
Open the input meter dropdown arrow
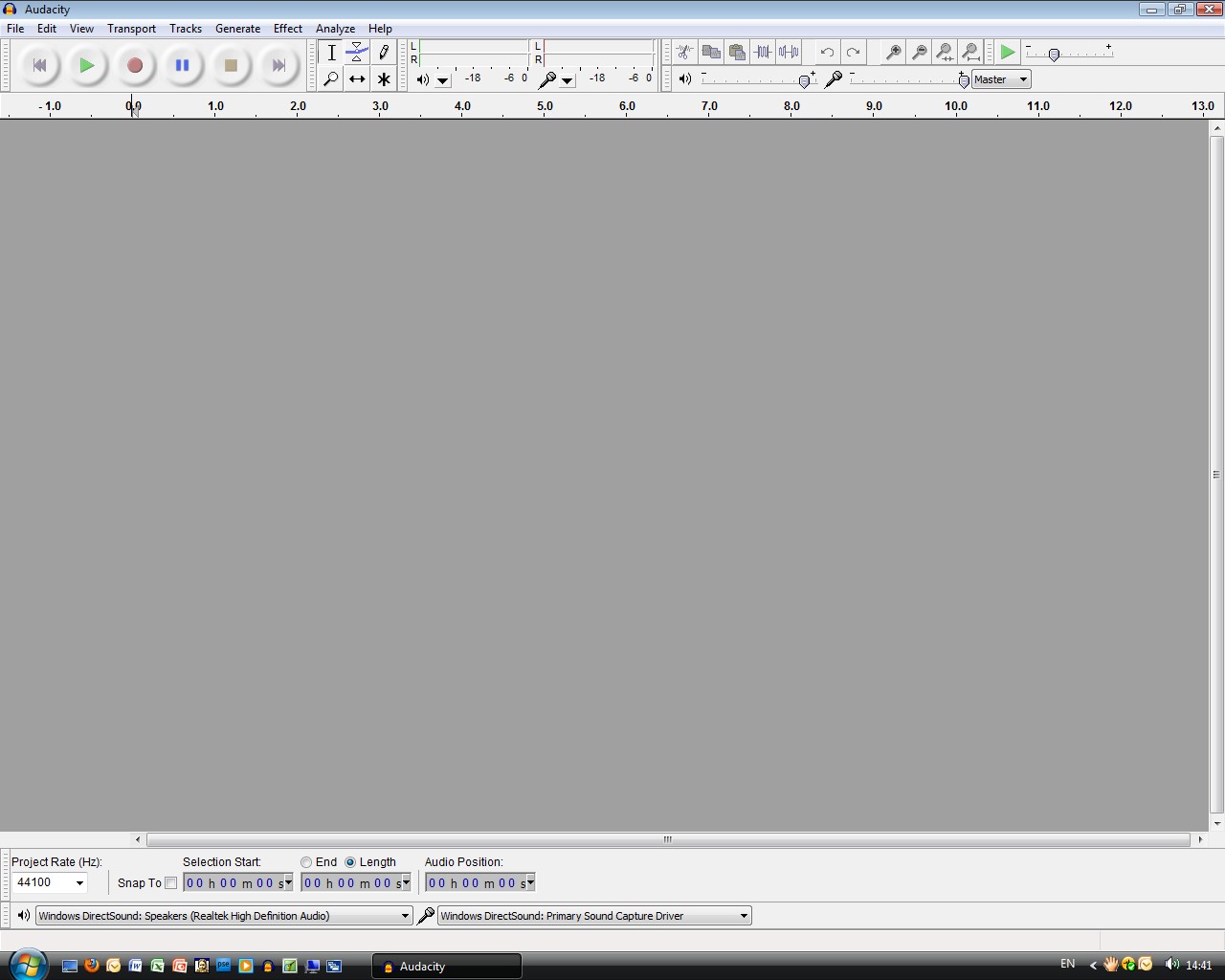pyautogui.click(x=568, y=81)
